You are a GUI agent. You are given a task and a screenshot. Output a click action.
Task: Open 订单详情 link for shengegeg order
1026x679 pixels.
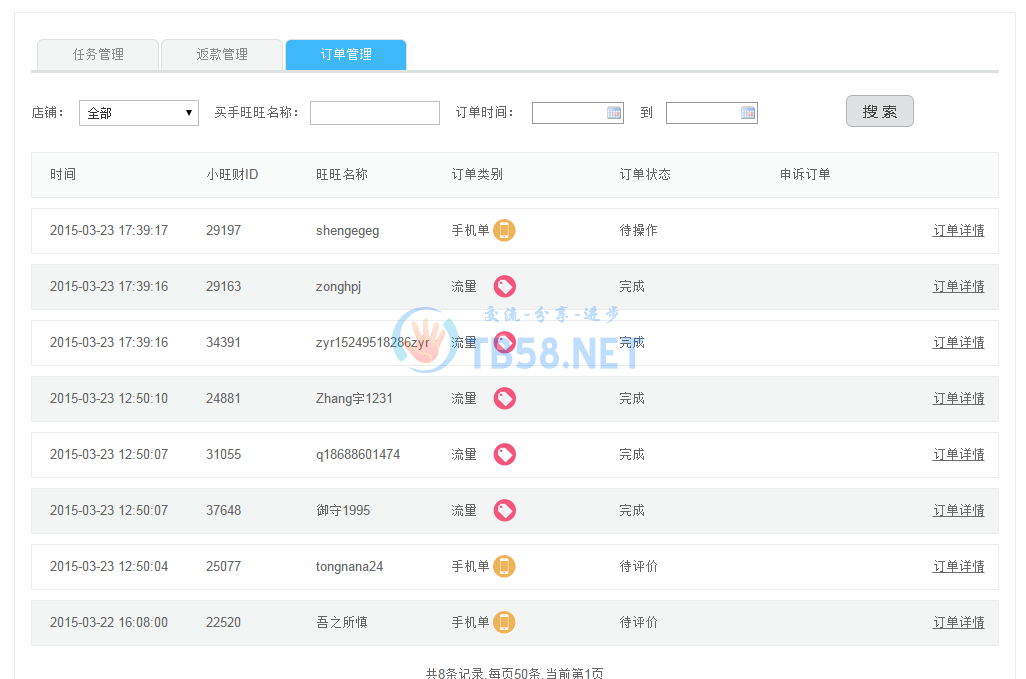pyautogui.click(x=958, y=231)
